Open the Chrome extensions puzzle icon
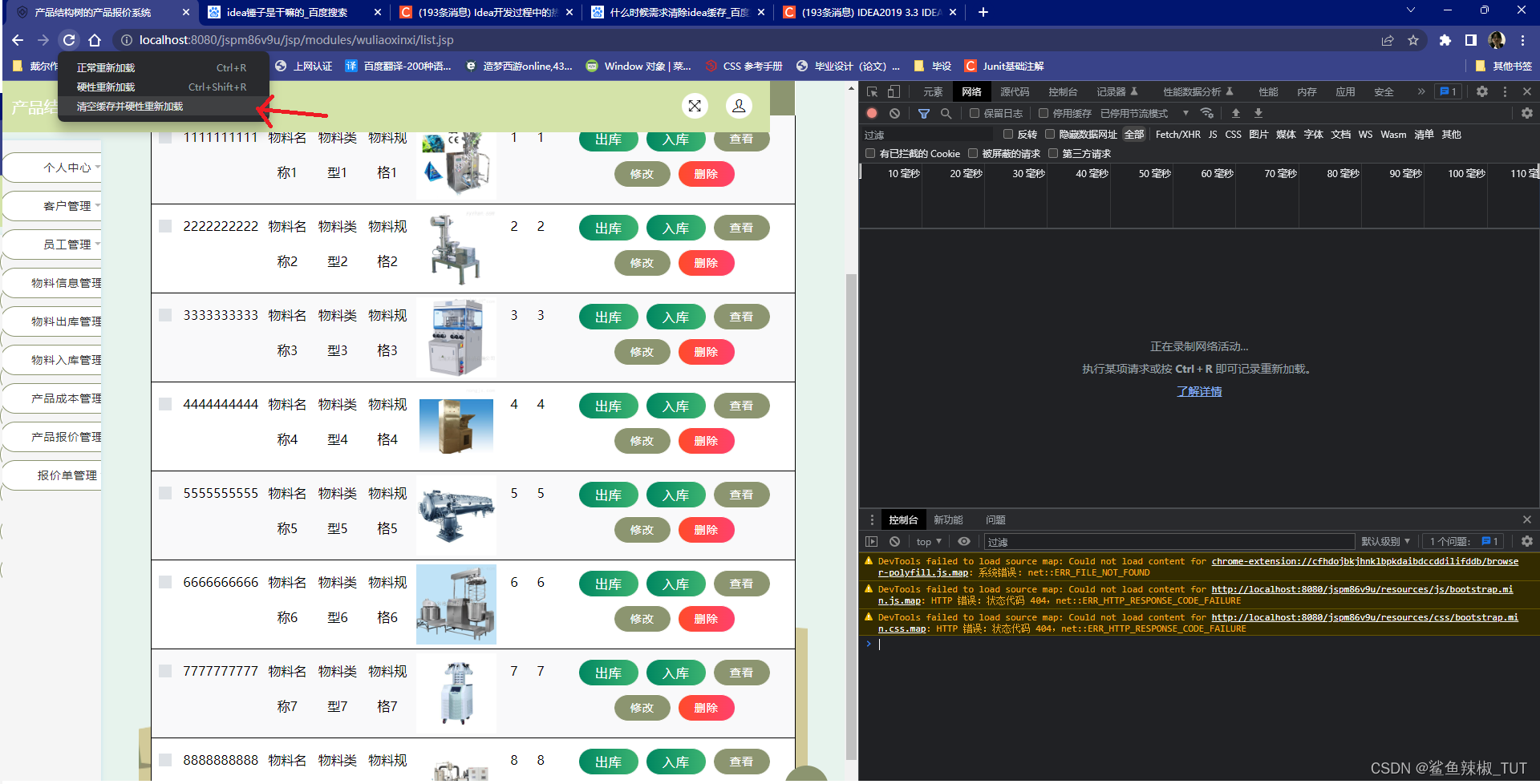The height and width of the screenshot is (784, 1540). coord(1445,40)
